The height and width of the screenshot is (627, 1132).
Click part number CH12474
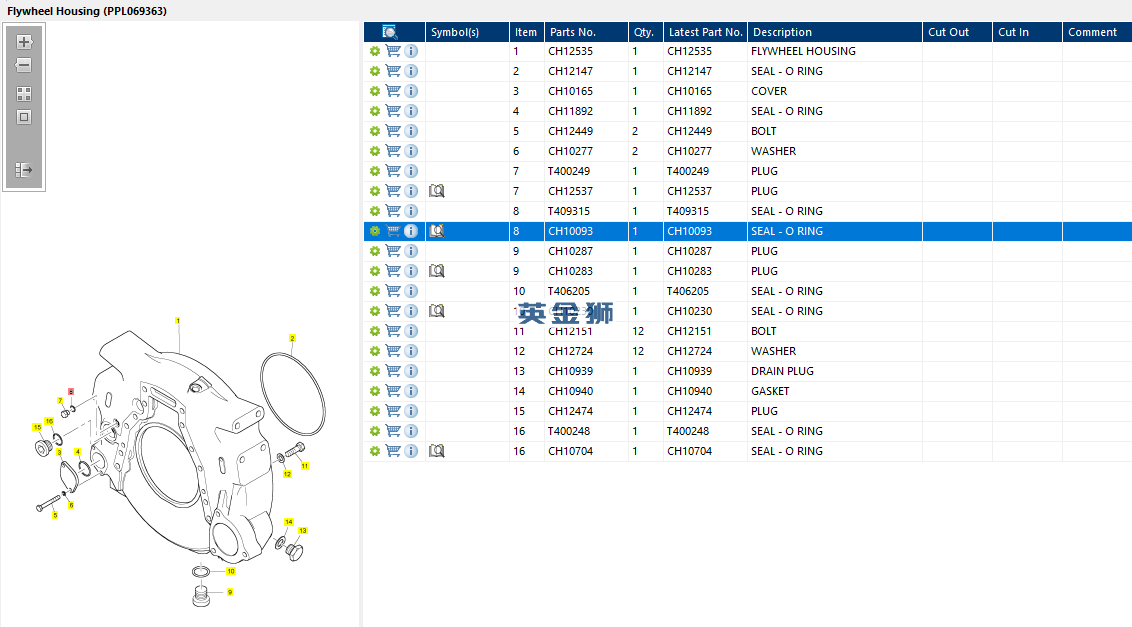(570, 411)
